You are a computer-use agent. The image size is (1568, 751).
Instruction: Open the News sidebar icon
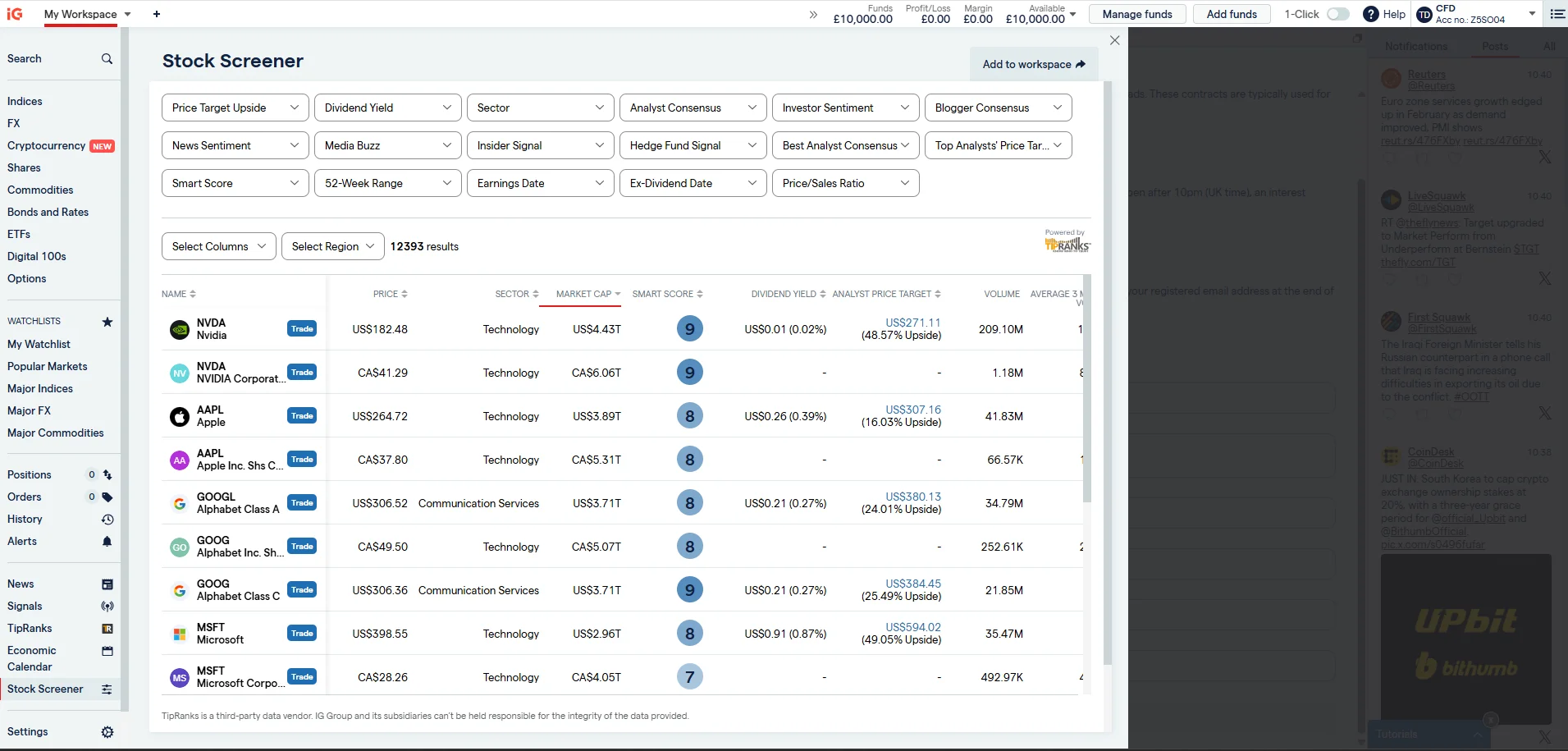tap(107, 584)
